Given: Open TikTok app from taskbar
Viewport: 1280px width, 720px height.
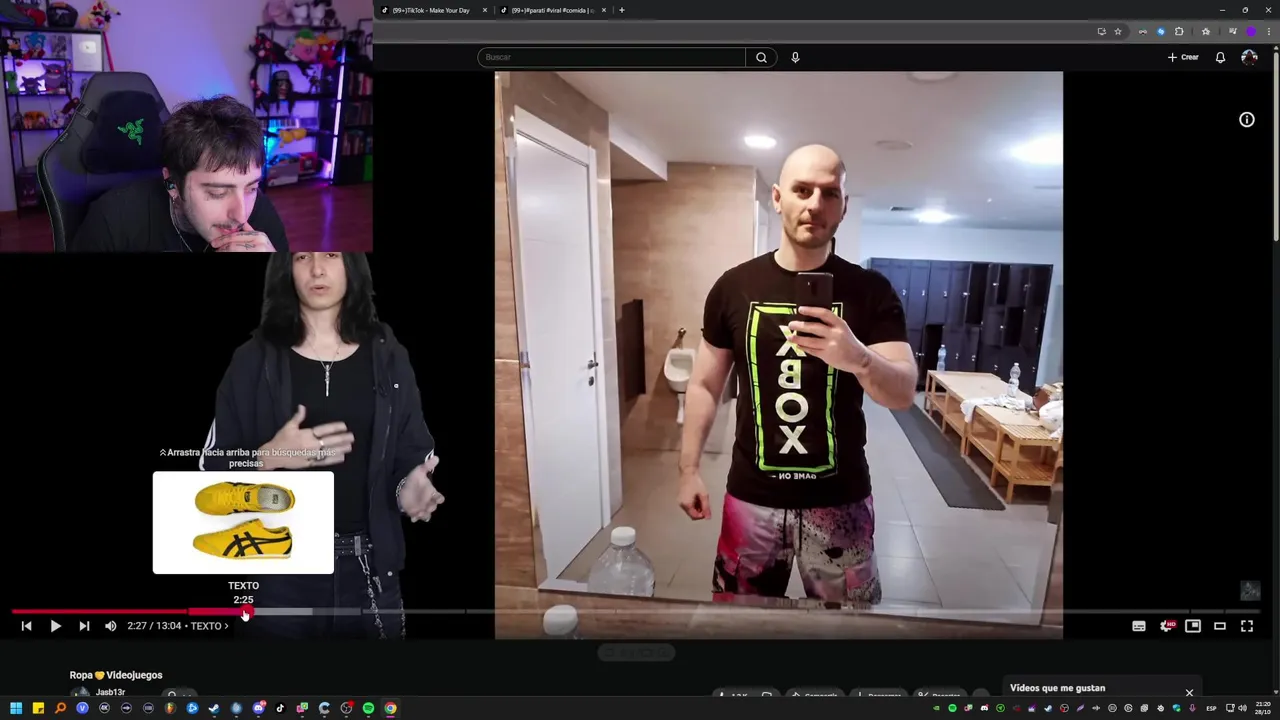Looking at the screenshot, I should (280, 708).
